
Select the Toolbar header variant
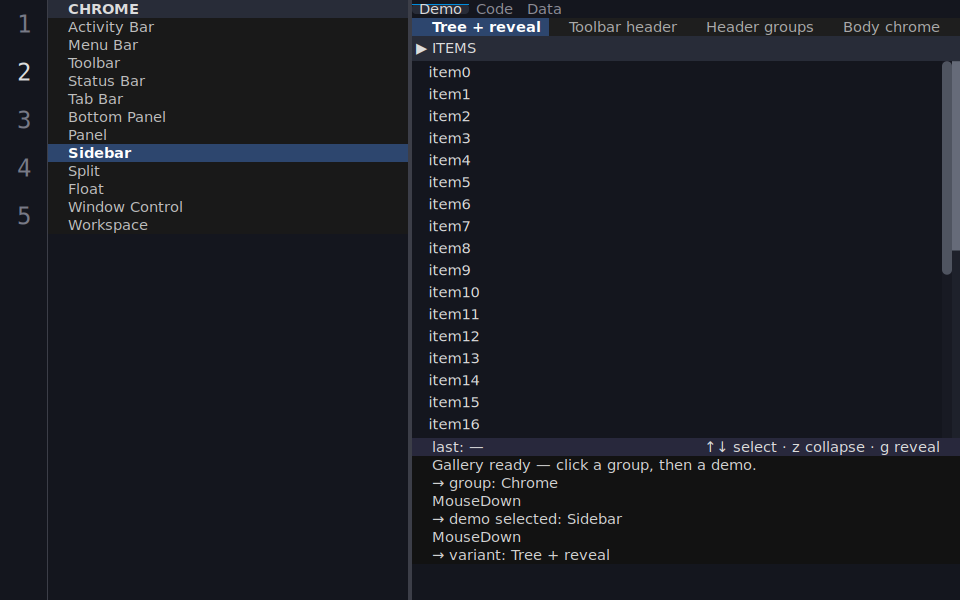pyautogui.click(x=623, y=27)
